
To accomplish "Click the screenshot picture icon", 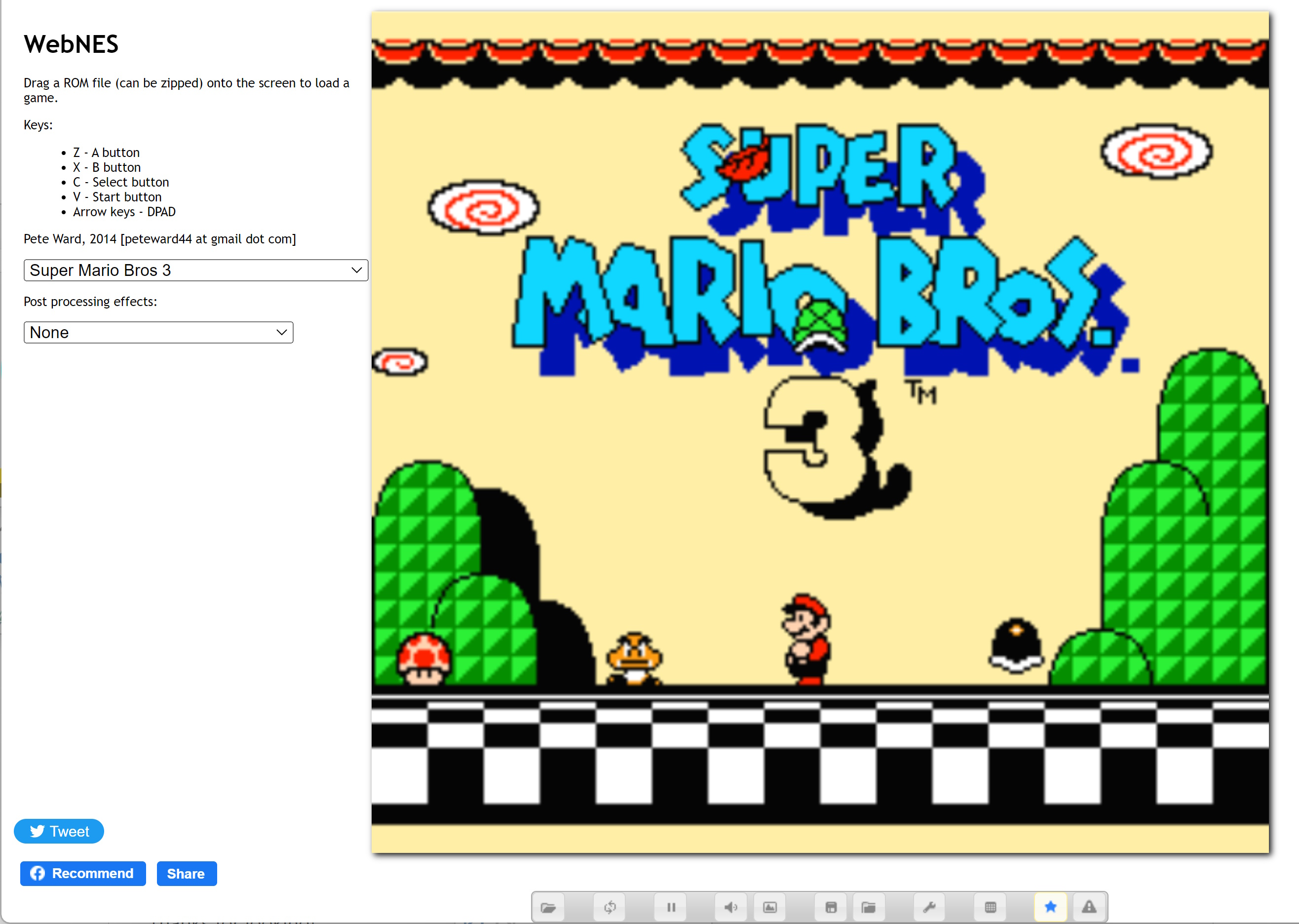I will pyautogui.click(x=769, y=907).
